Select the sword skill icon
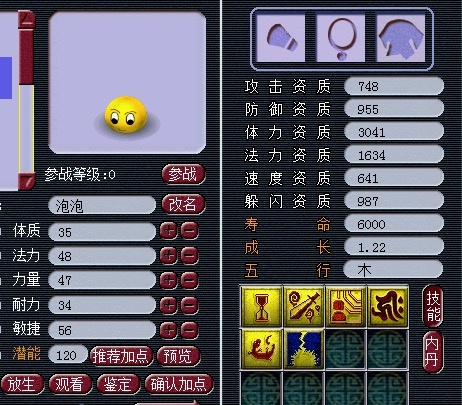The width and height of the screenshot is (462, 405). click(304, 307)
